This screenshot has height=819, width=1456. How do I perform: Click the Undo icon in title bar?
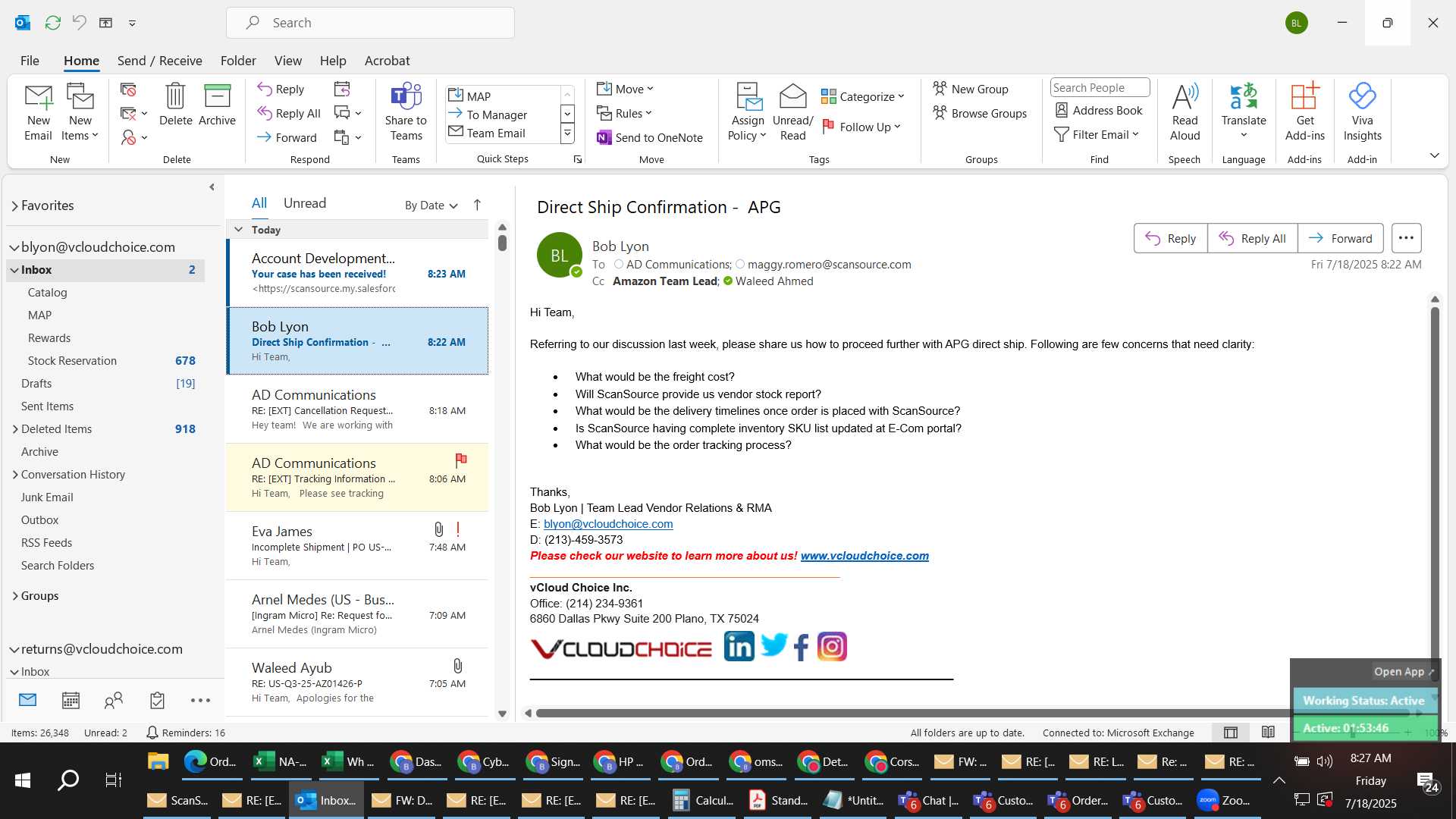[79, 23]
